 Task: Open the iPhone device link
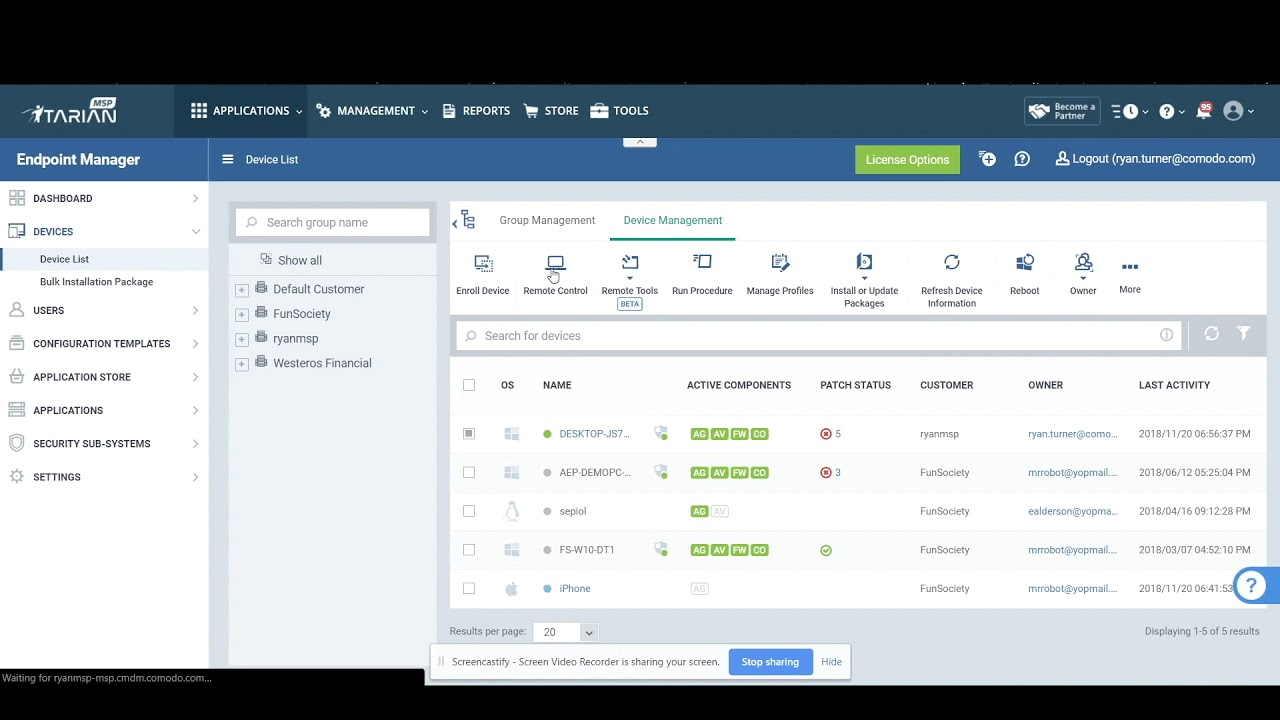coord(575,589)
